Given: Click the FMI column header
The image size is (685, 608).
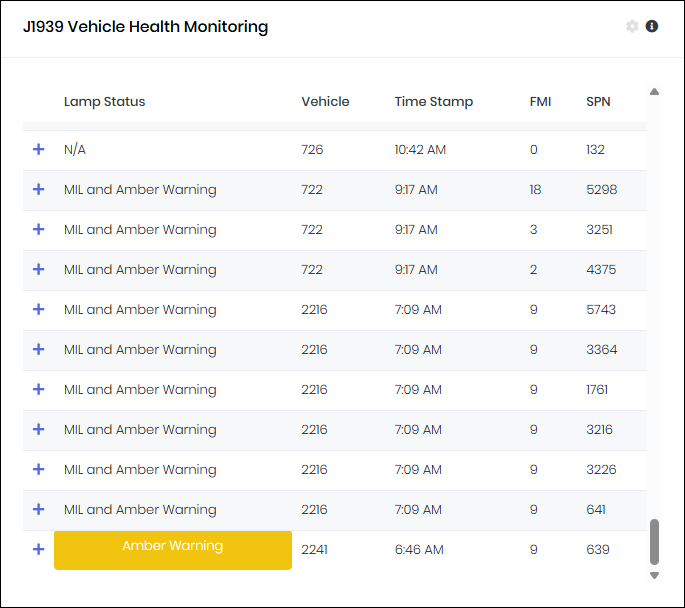Looking at the screenshot, I should [540, 101].
